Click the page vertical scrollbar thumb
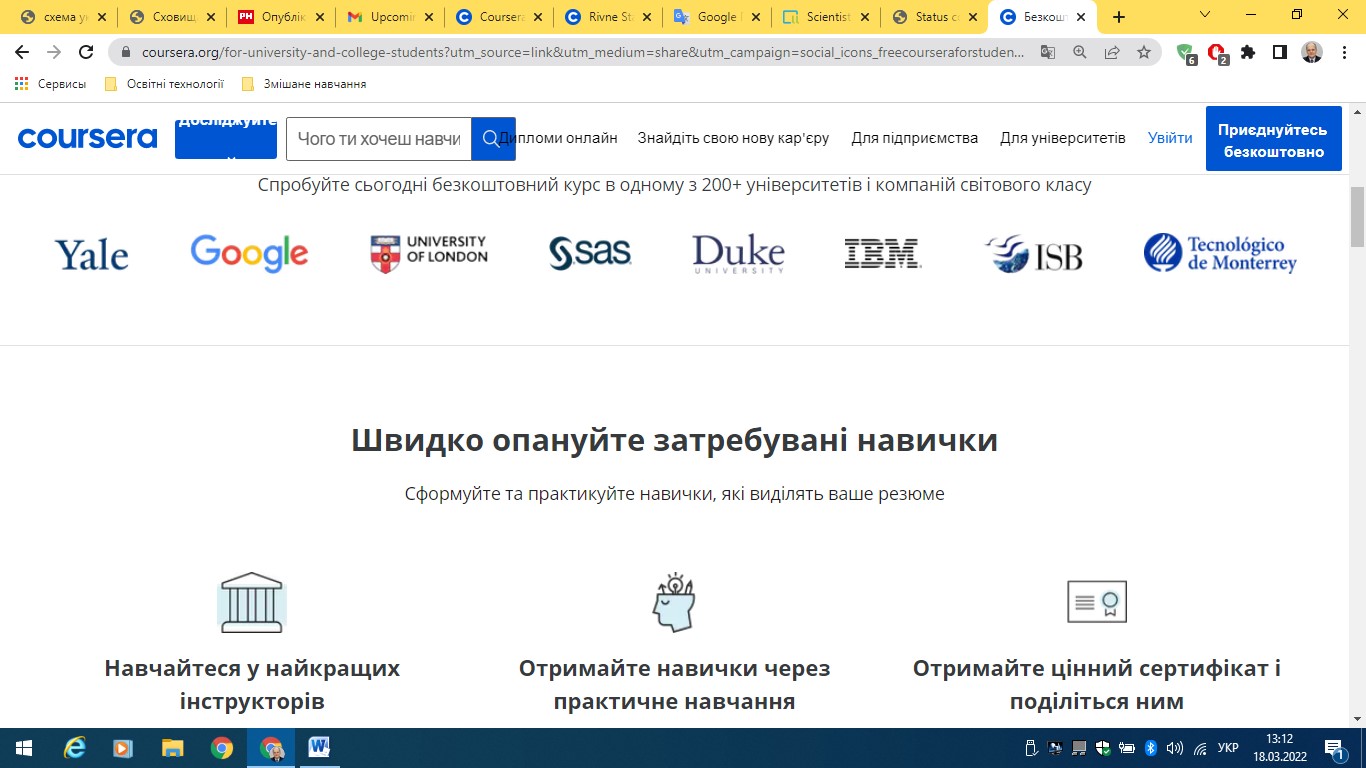 (1357, 217)
